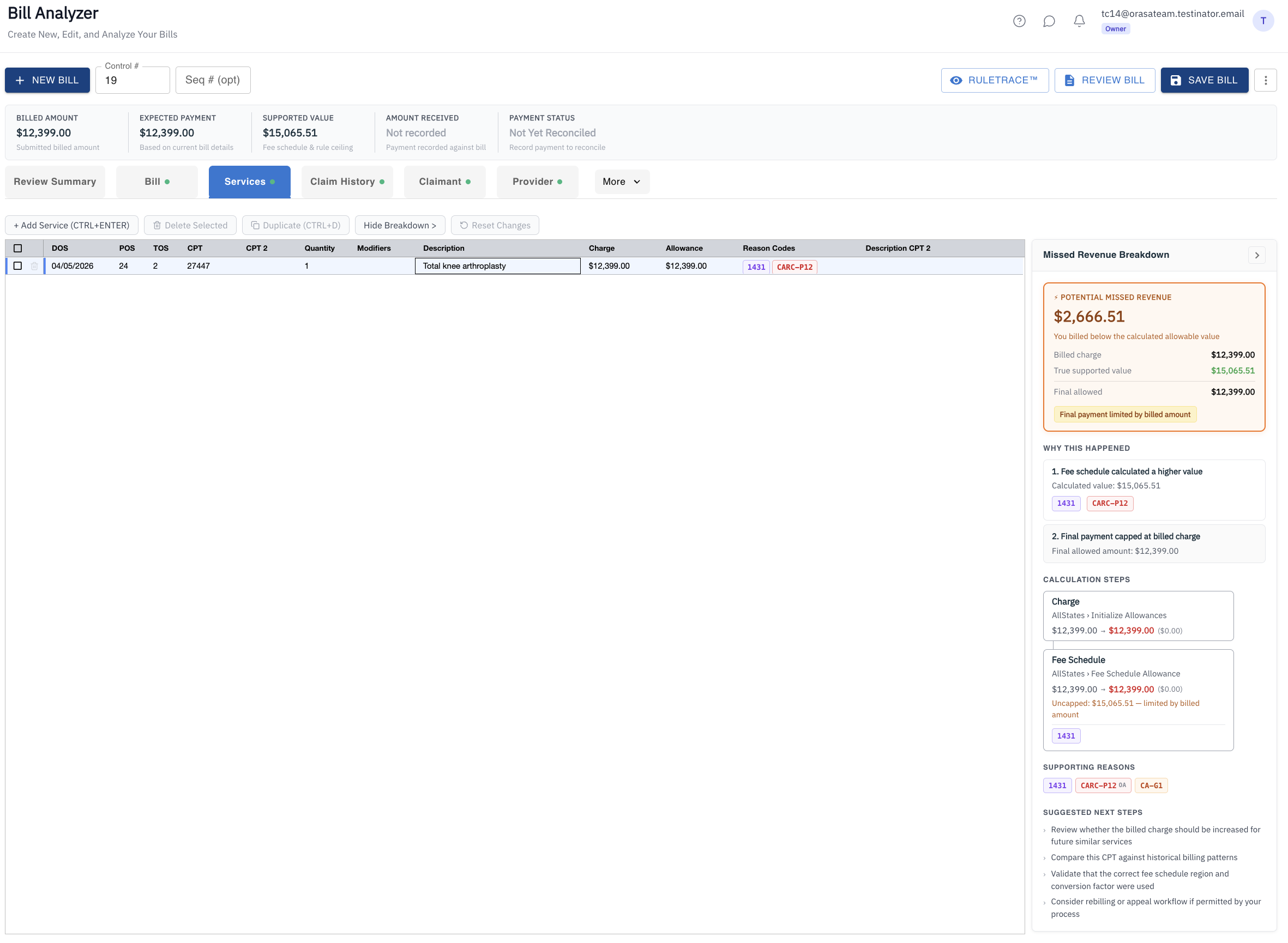Expand the More tabs dropdown
1288x943 pixels.
pos(622,182)
